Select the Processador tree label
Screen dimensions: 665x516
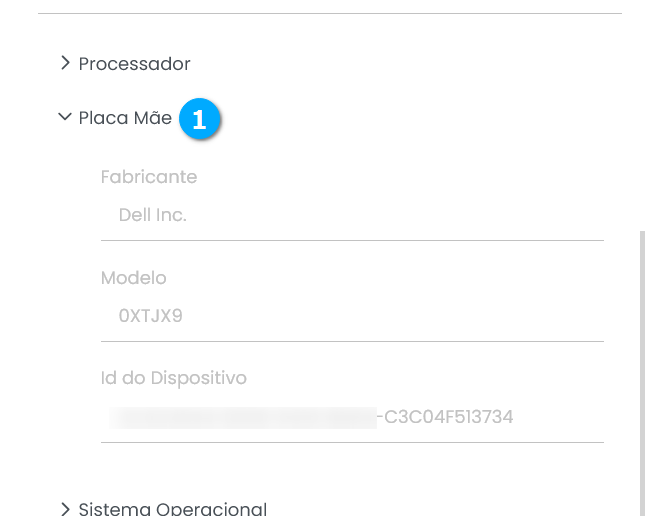134,64
